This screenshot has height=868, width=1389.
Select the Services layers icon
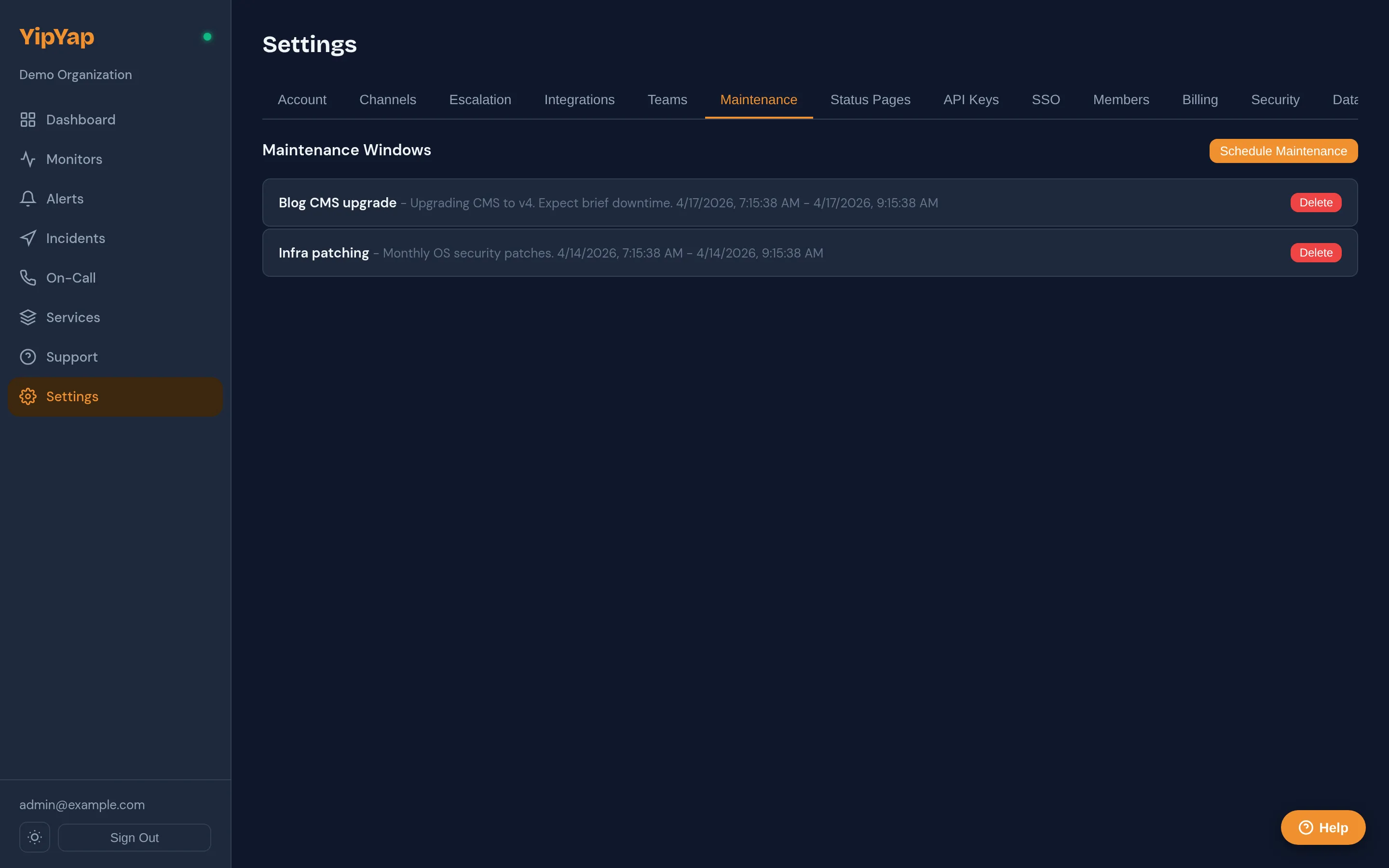28,317
